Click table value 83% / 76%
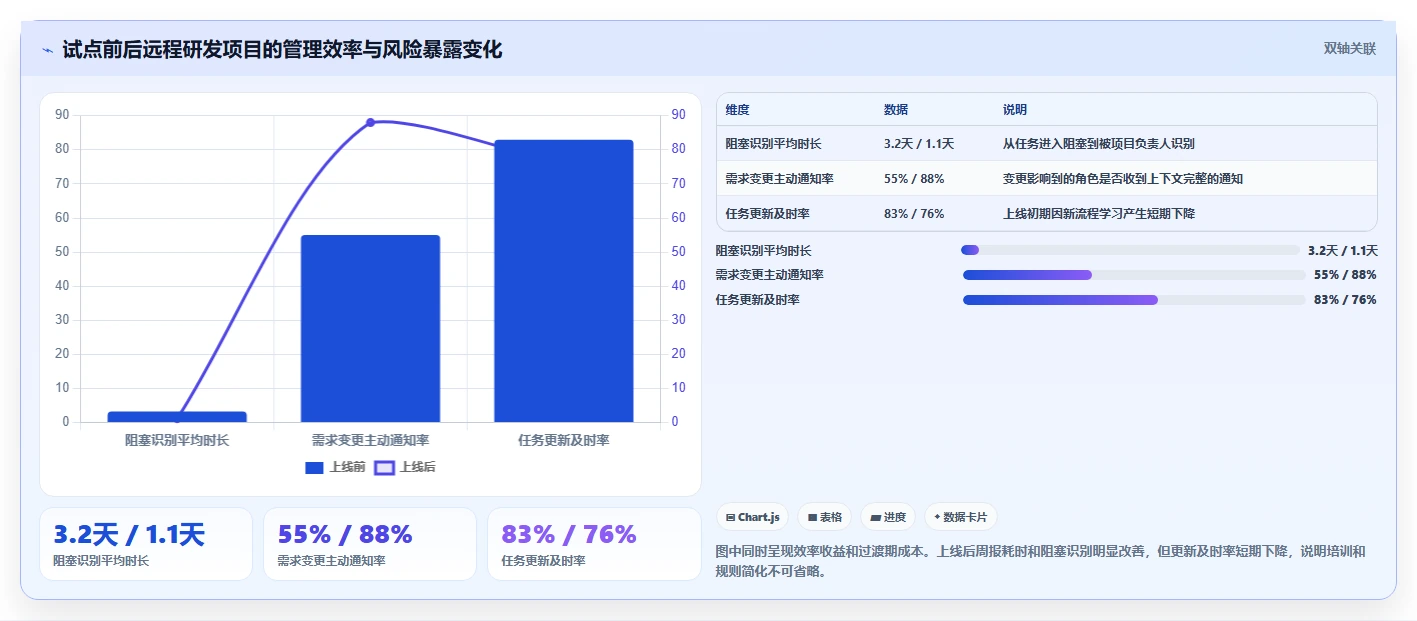This screenshot has height=621, width=1417. click(914, 214)
